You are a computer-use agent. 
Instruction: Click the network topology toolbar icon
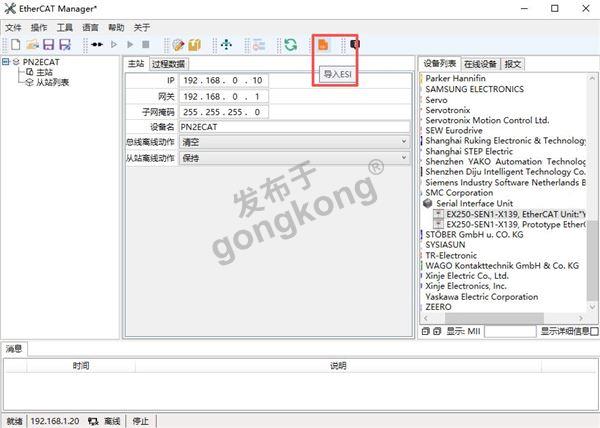tap(226, 45)
